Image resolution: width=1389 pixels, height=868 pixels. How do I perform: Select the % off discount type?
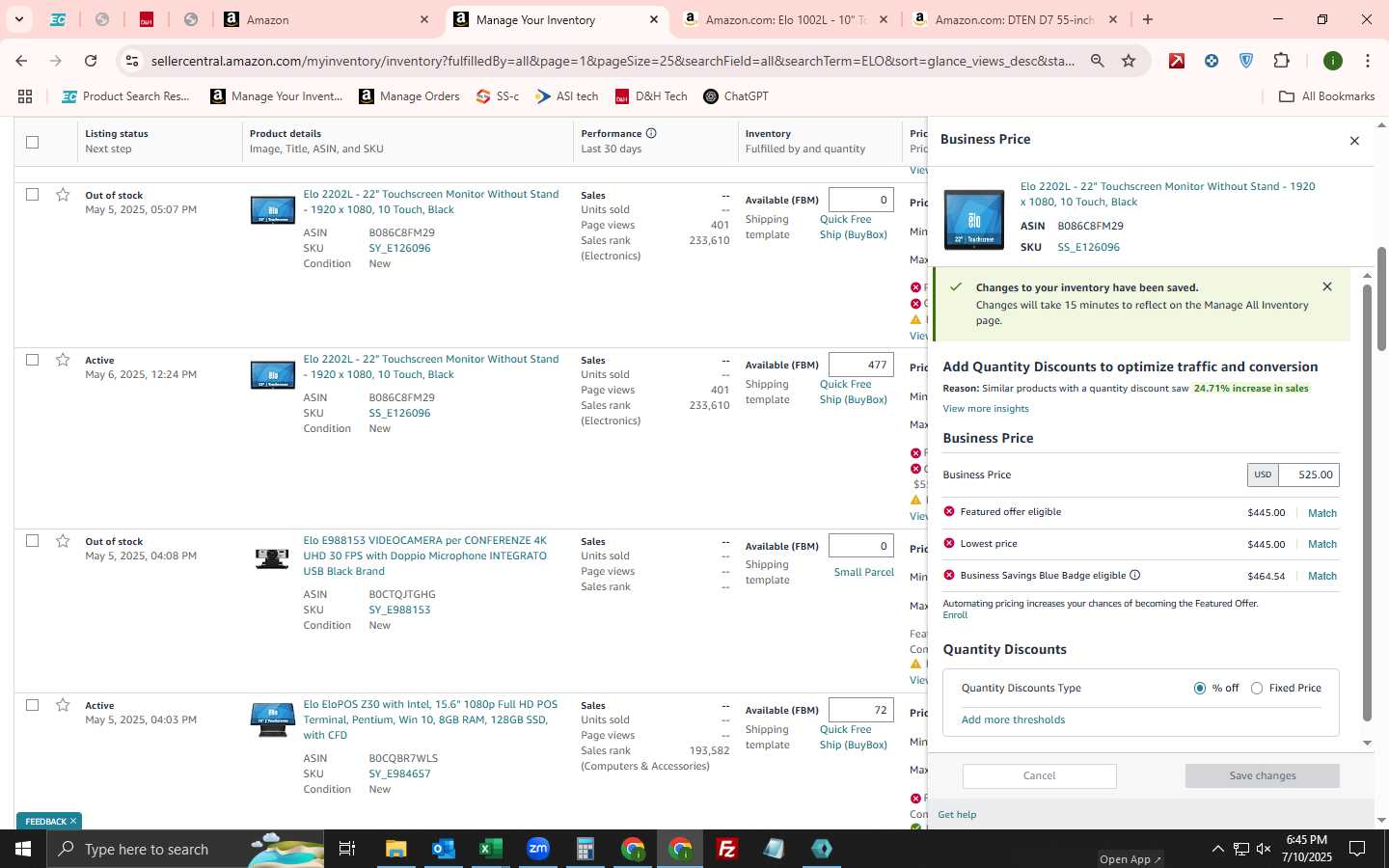coord(1200,688)
